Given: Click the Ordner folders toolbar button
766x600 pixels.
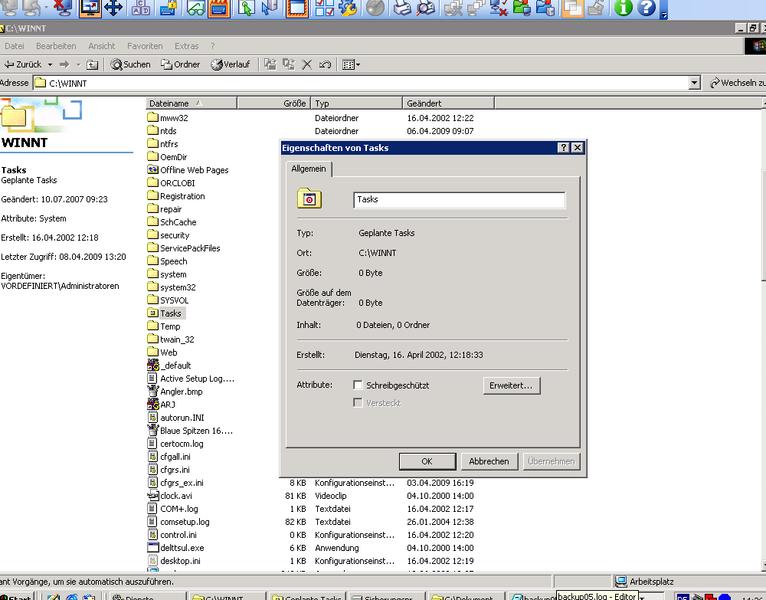Looking at the screenshot, I should click(180, 64).
